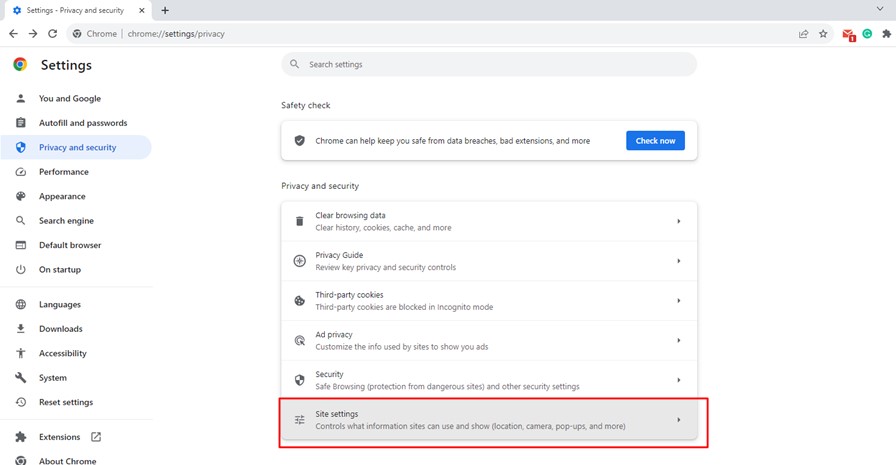This screenshot has width=896, height=465.
Task: Expand the Site settings row arrow
Action: click(678, 420)
